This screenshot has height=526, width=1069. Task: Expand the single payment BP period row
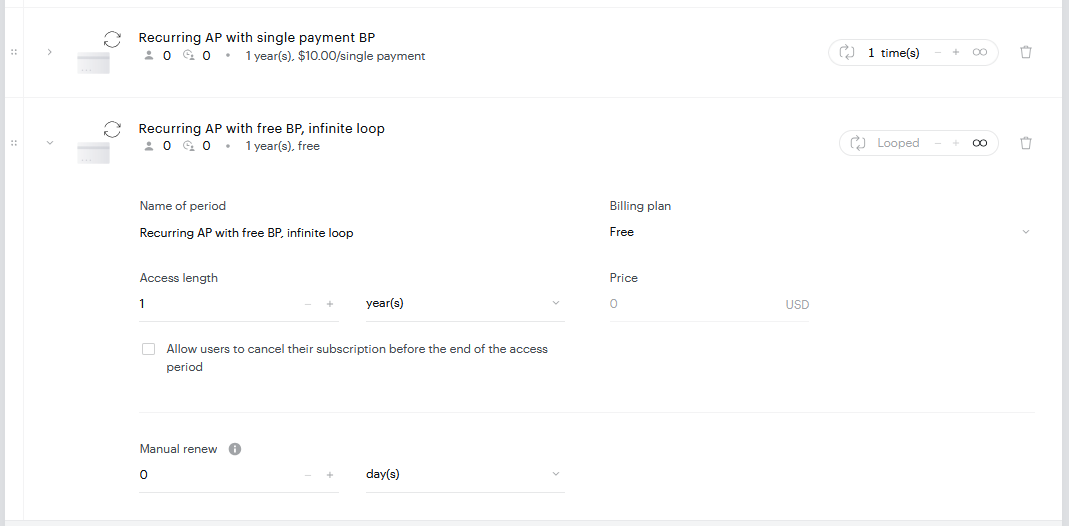(x=49, y=52)
